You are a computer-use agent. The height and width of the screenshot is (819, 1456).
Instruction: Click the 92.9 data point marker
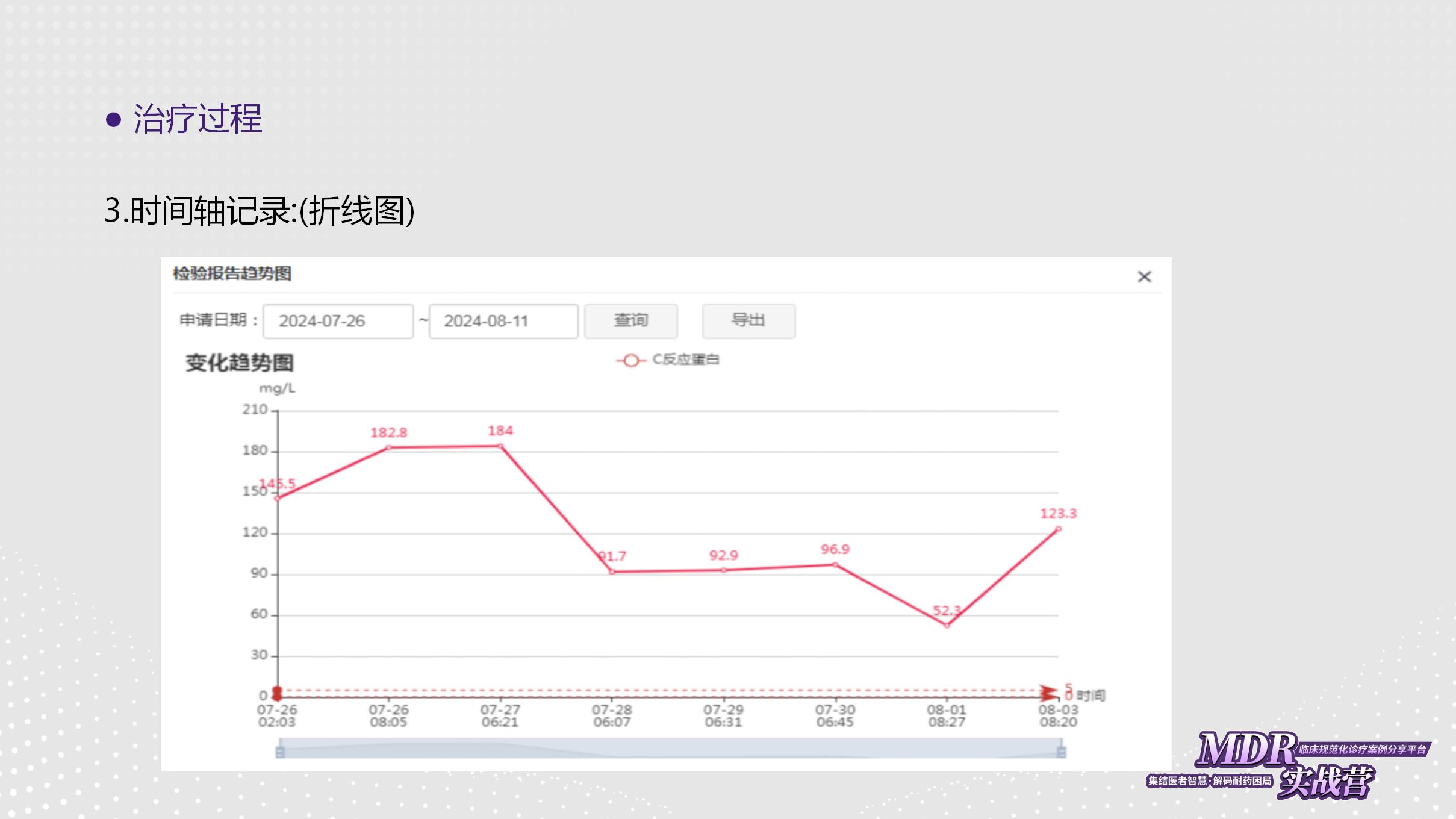pos(723,570)
